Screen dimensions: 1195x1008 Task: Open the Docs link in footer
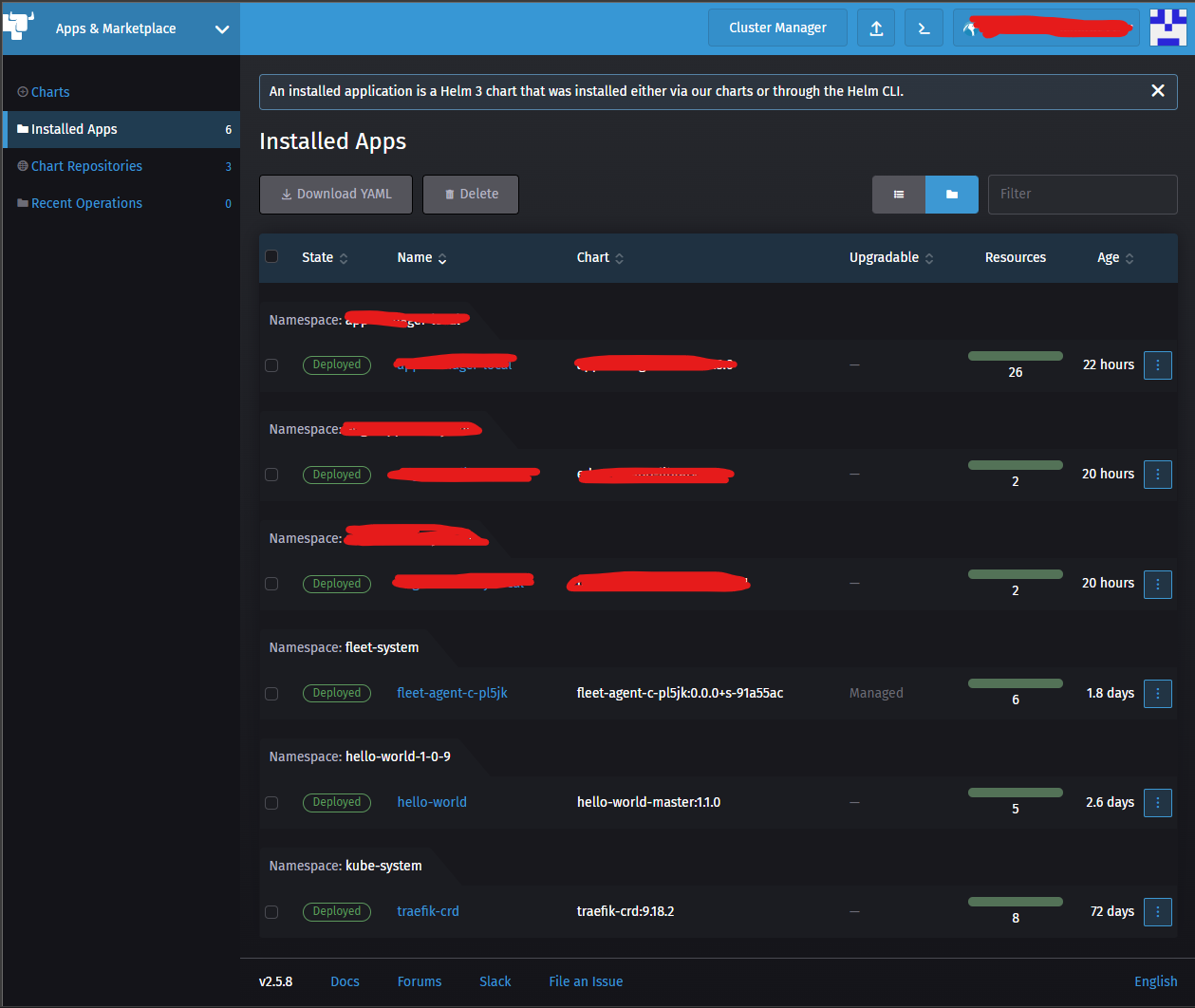tap(345, 981)
